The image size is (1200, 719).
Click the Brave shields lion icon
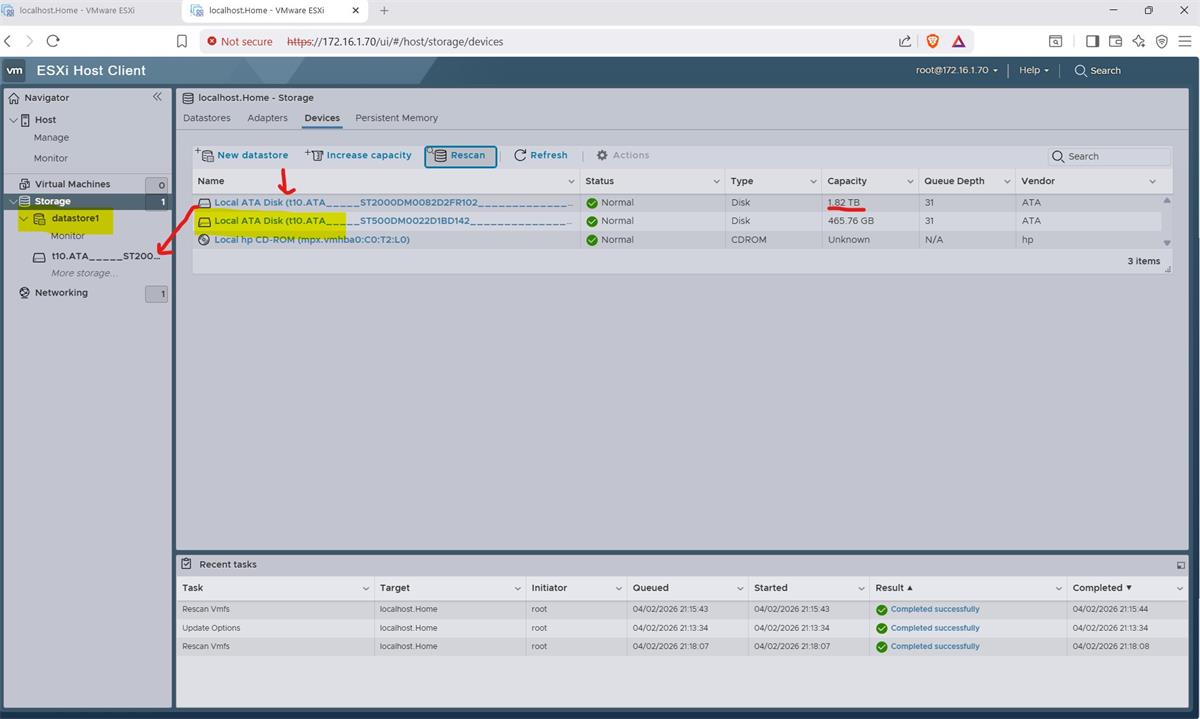click(x=932, y=41)
